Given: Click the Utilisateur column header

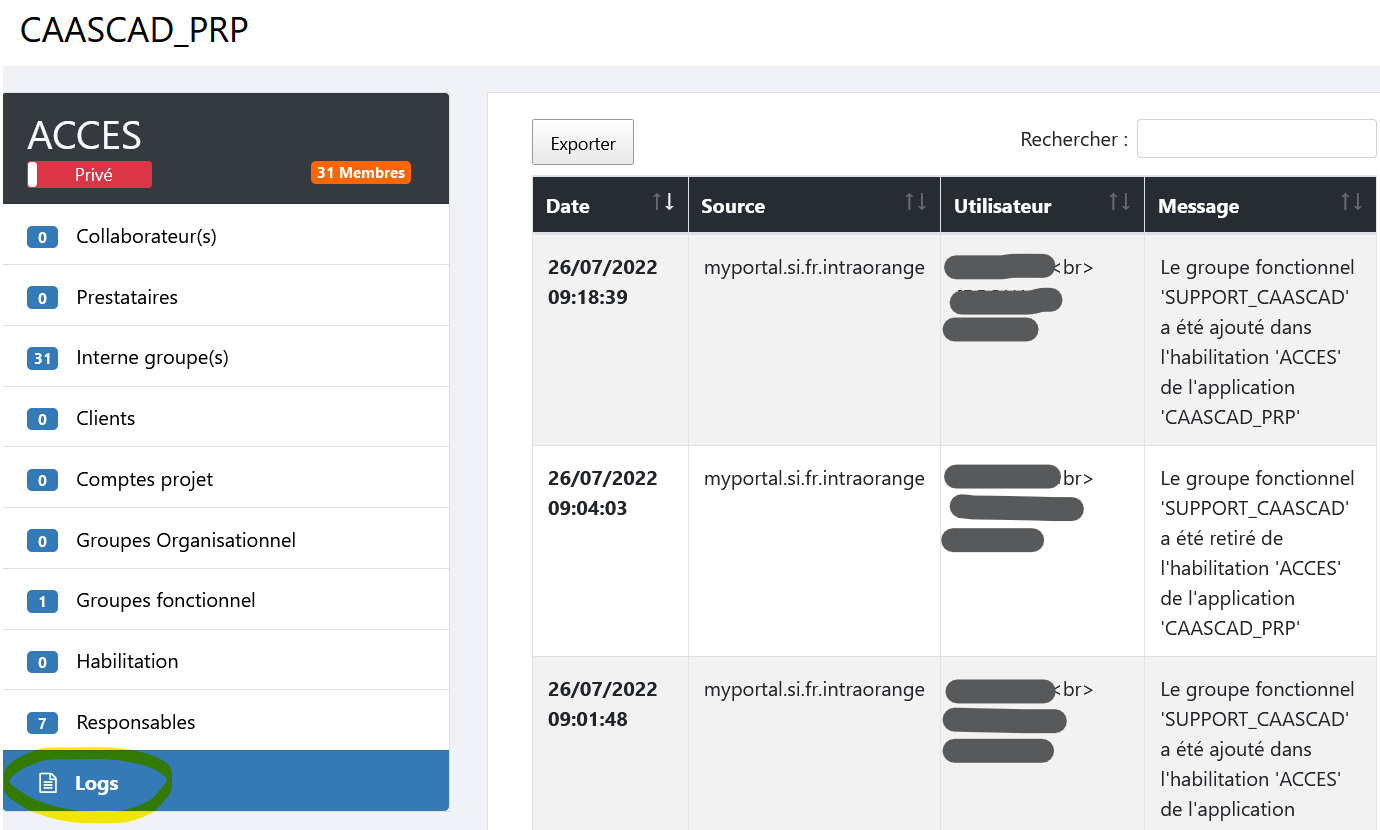Looking at the screenshot, I should 1042,205.
